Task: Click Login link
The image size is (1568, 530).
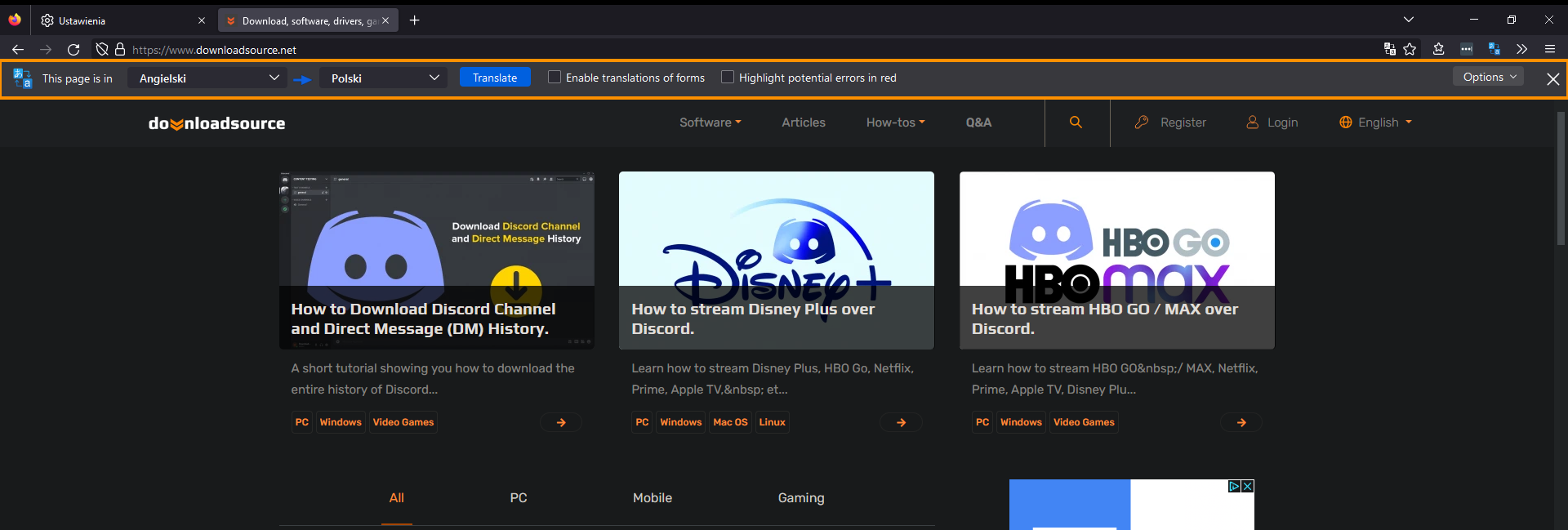Action: click(x=1272, y=122)
